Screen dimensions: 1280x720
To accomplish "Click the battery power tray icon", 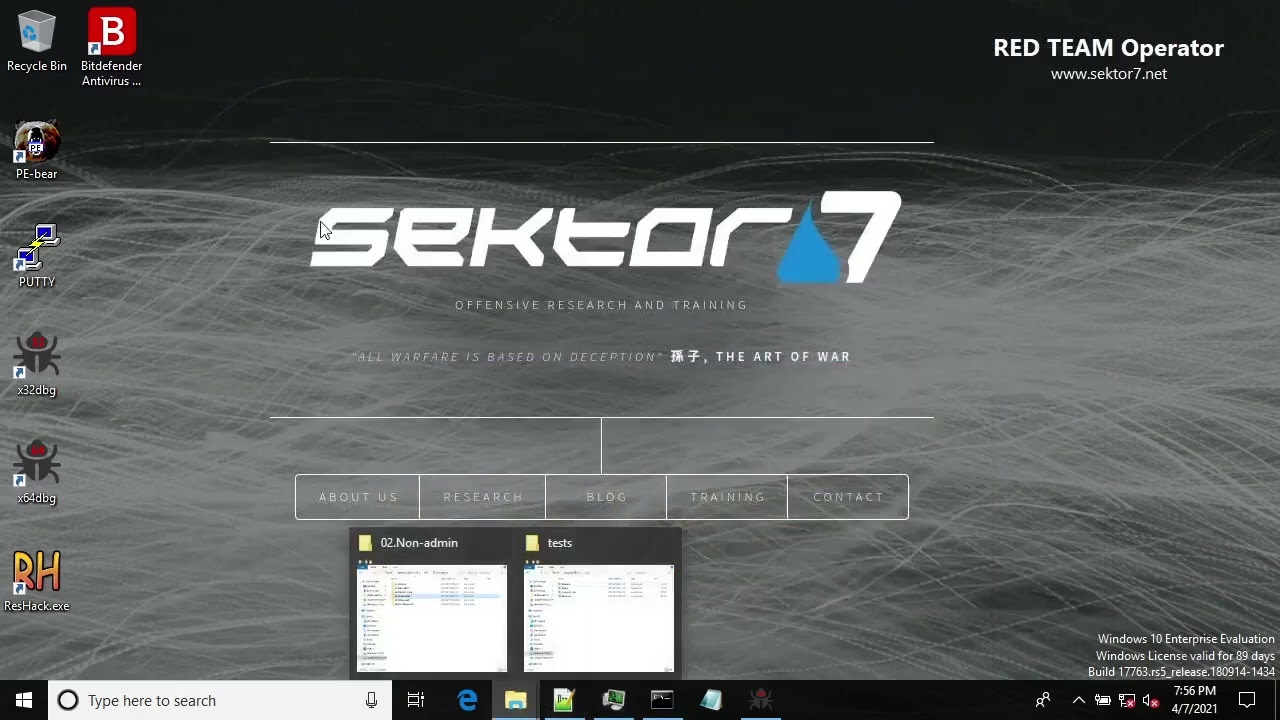I will point(1103,700).
